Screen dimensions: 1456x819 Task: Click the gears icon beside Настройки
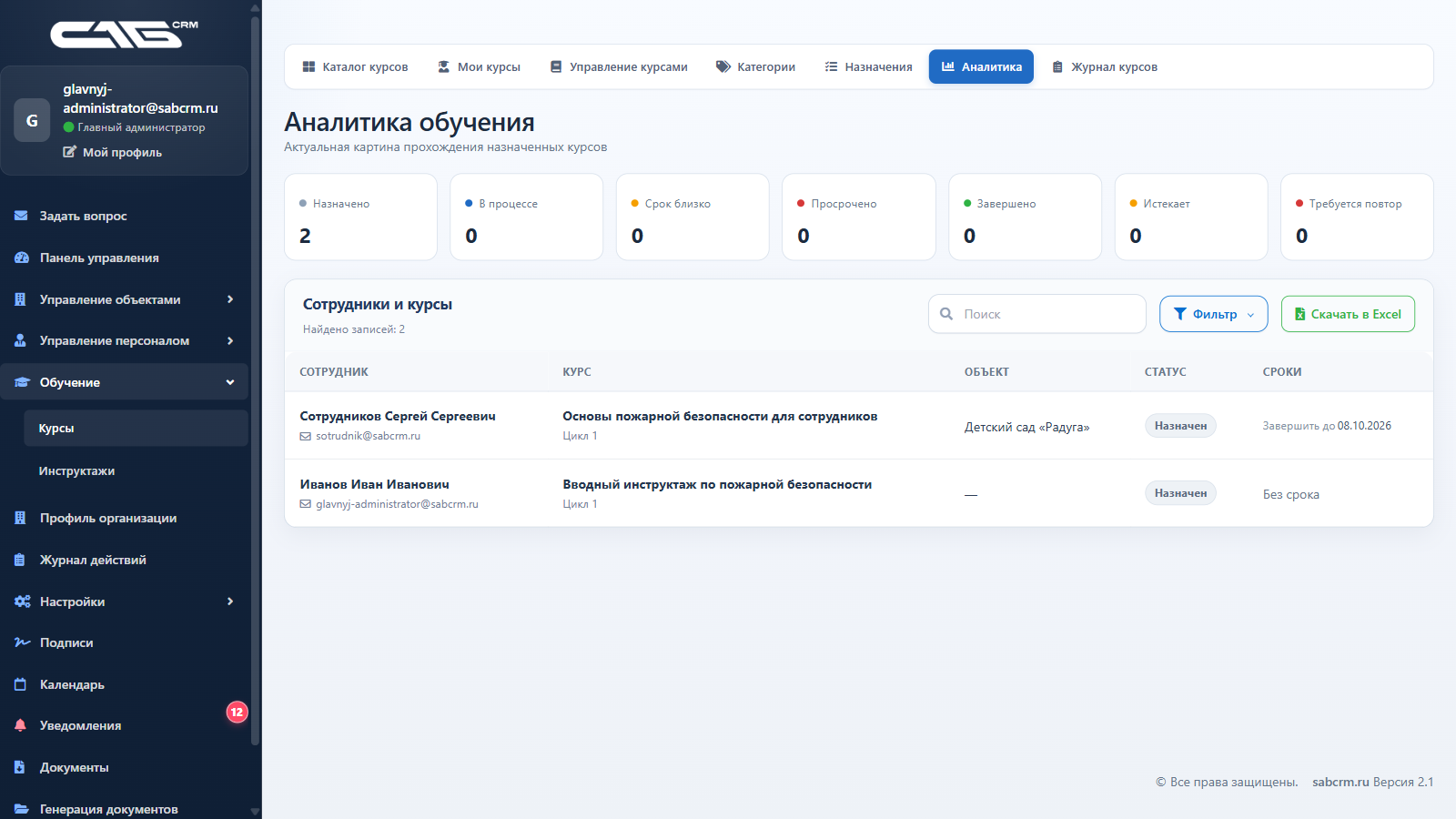[22, 602]
